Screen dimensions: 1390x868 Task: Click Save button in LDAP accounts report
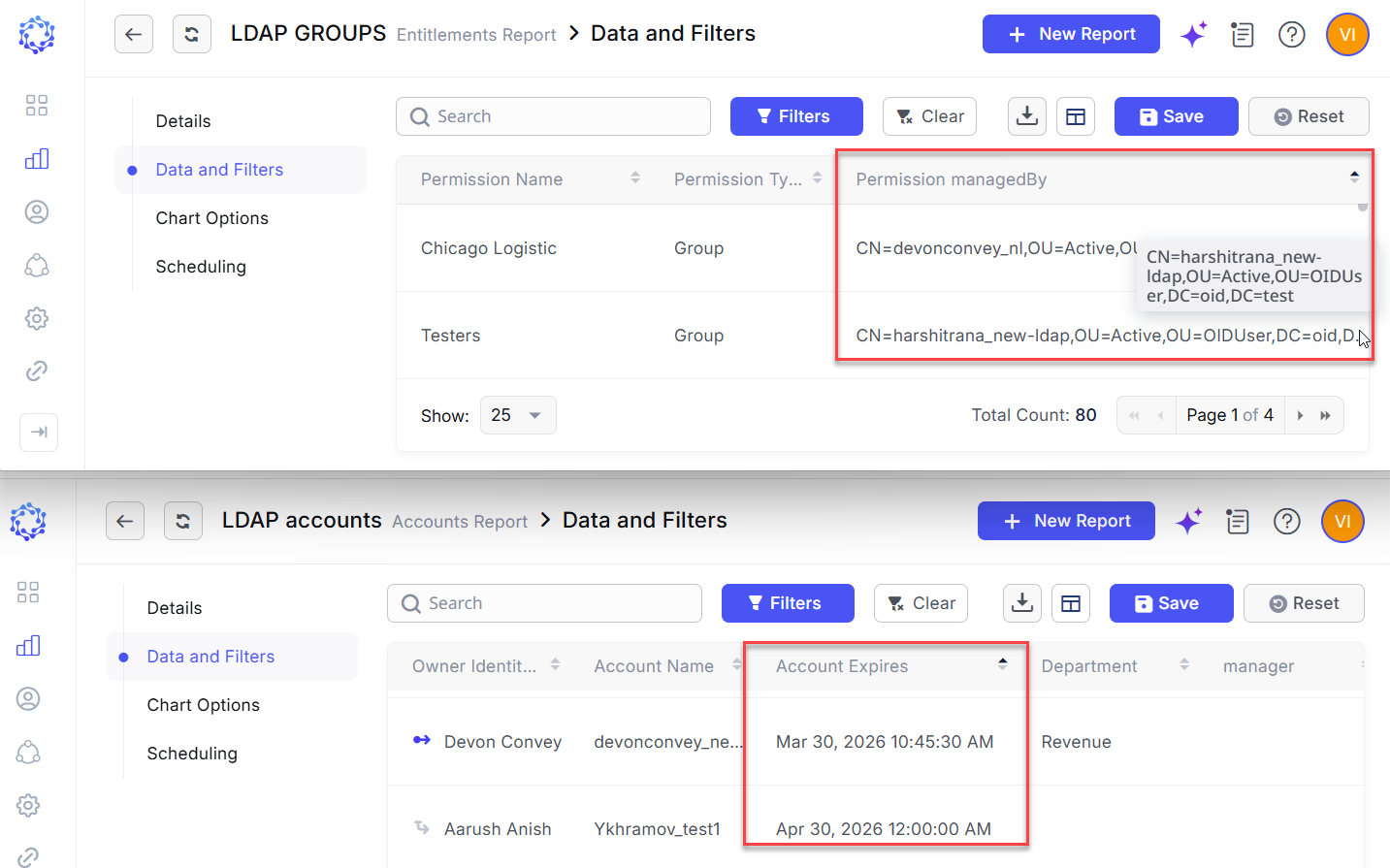1171,603
